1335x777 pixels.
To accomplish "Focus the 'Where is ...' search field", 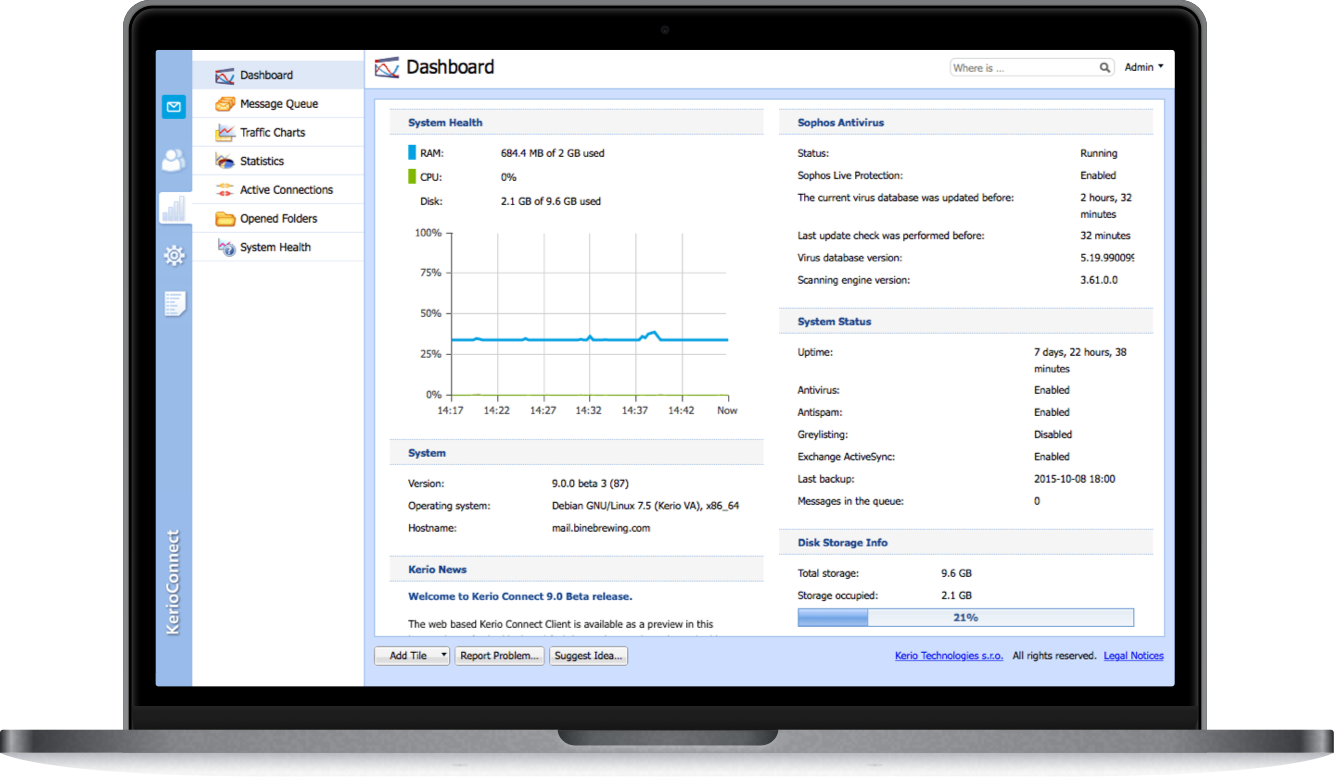I will point(1023,68).
